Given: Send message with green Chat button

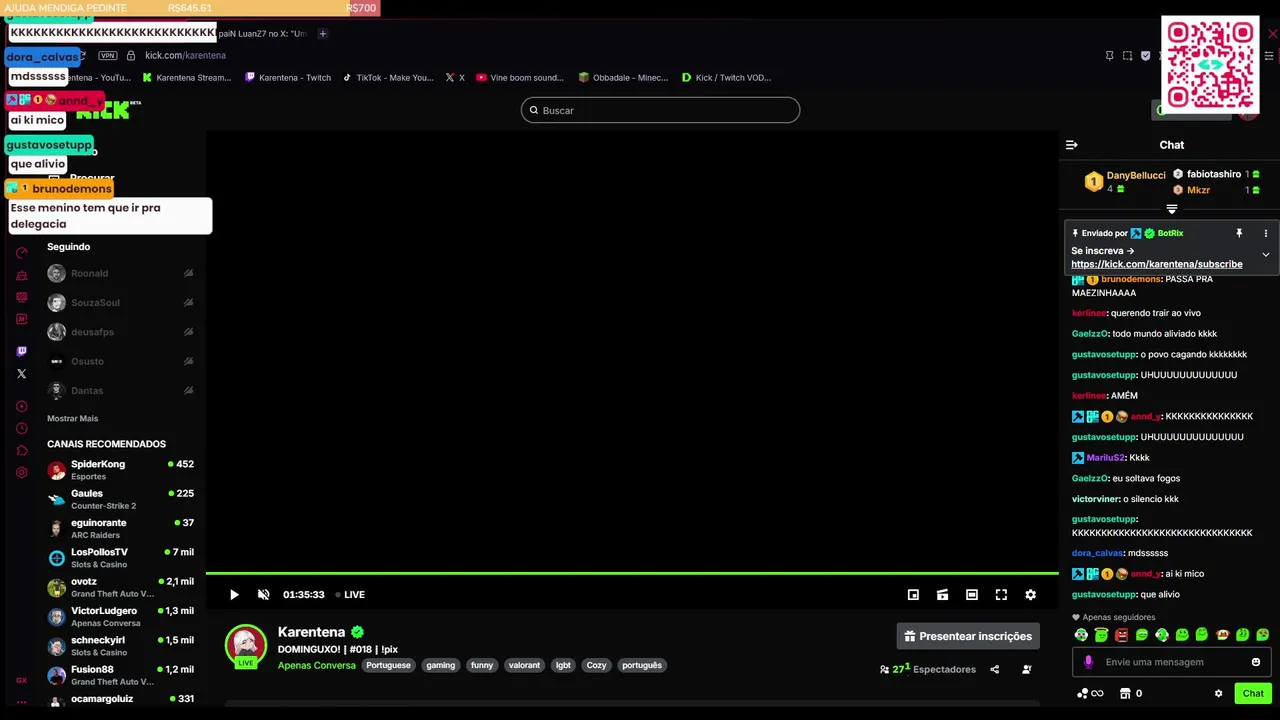Looking at the screenshot, I should point(1253,693).
